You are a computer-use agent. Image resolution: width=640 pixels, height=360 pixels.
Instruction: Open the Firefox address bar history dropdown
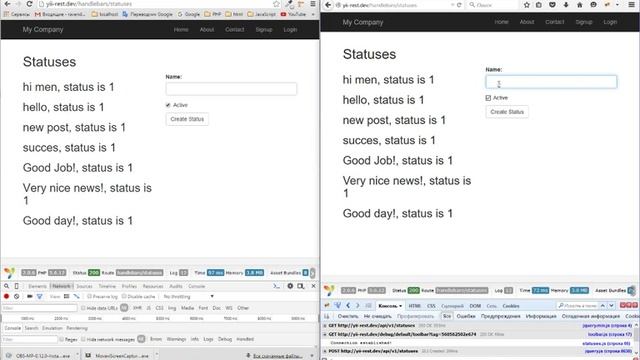point(453,5)
